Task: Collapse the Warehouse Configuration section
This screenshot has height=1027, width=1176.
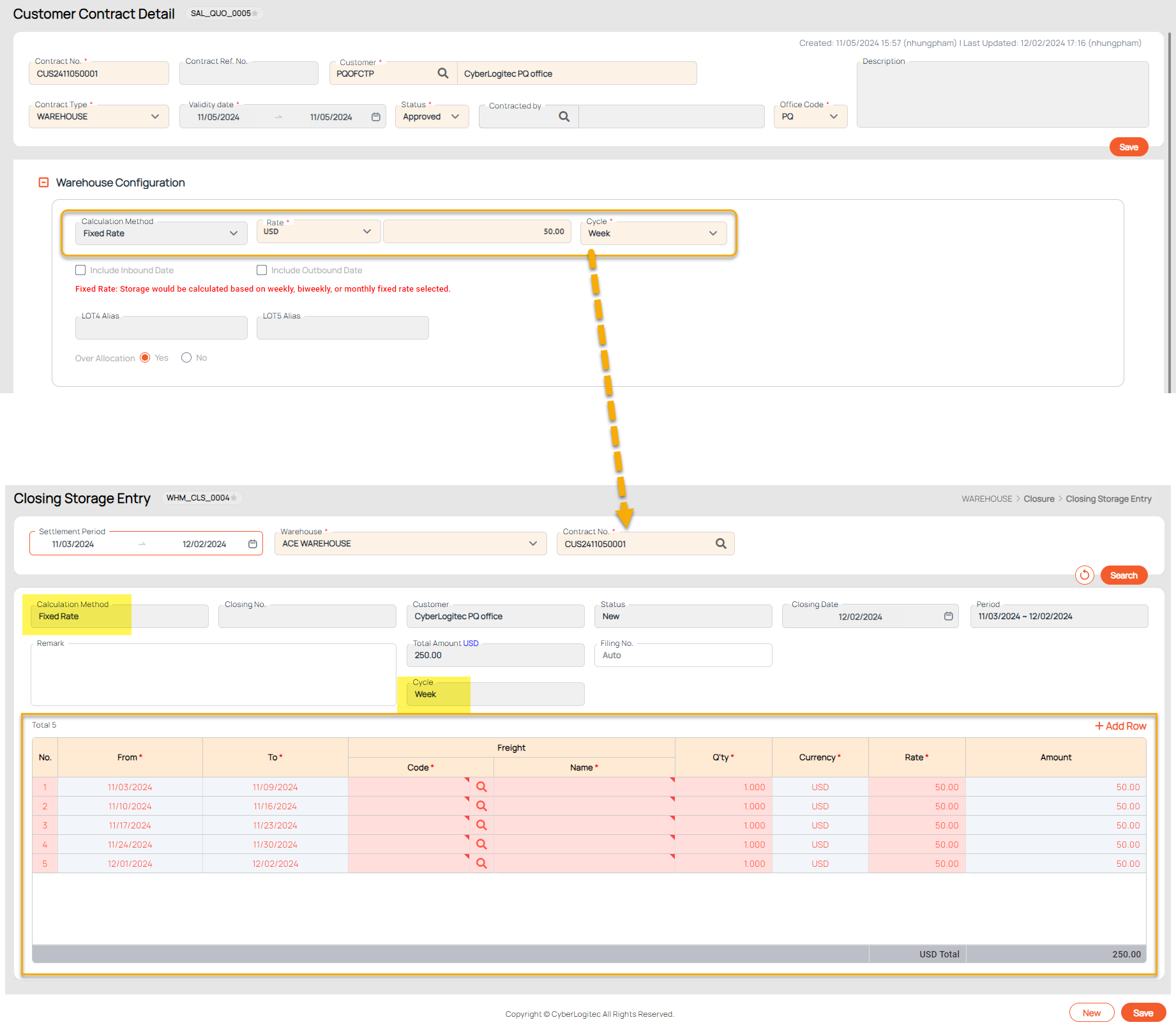Action: click(43, 183)
